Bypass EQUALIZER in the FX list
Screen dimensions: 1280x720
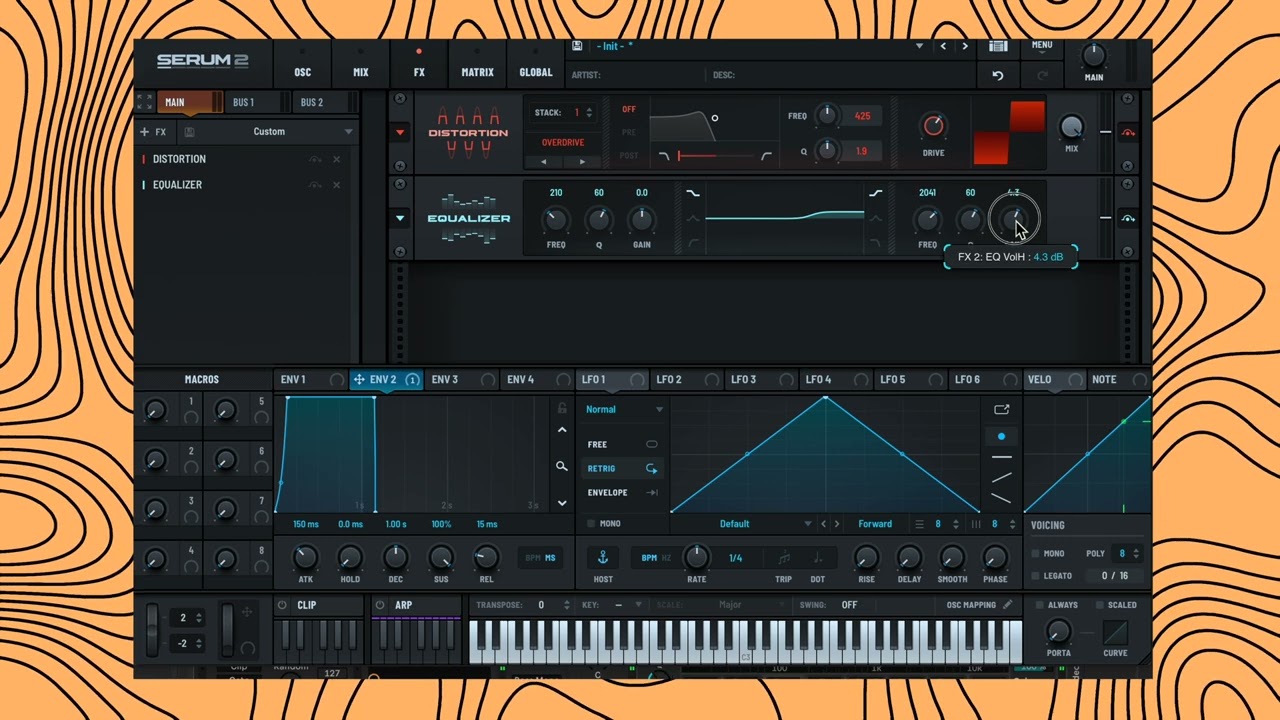pos(315,185)
